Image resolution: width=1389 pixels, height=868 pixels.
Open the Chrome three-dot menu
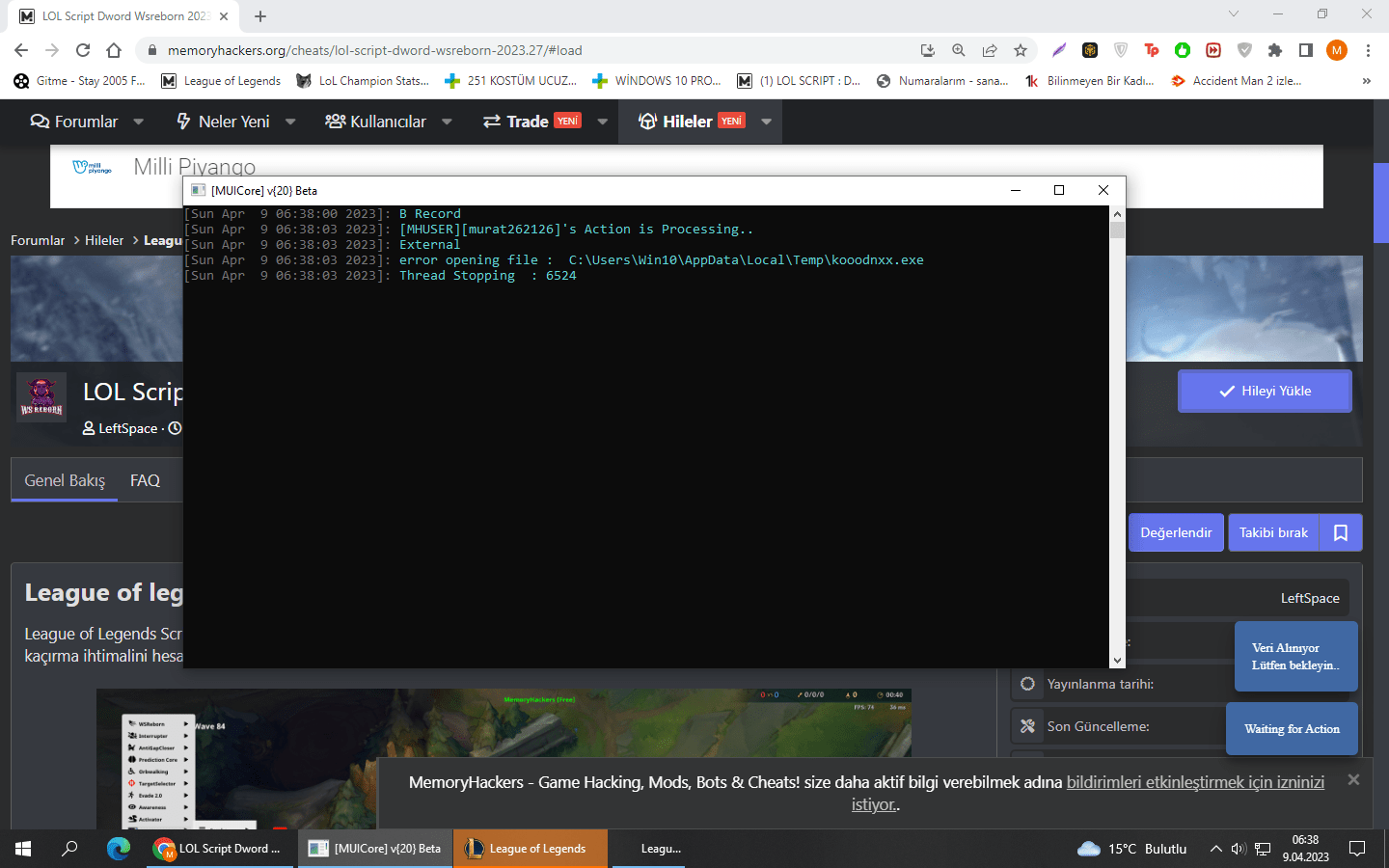click(1368, 50)
